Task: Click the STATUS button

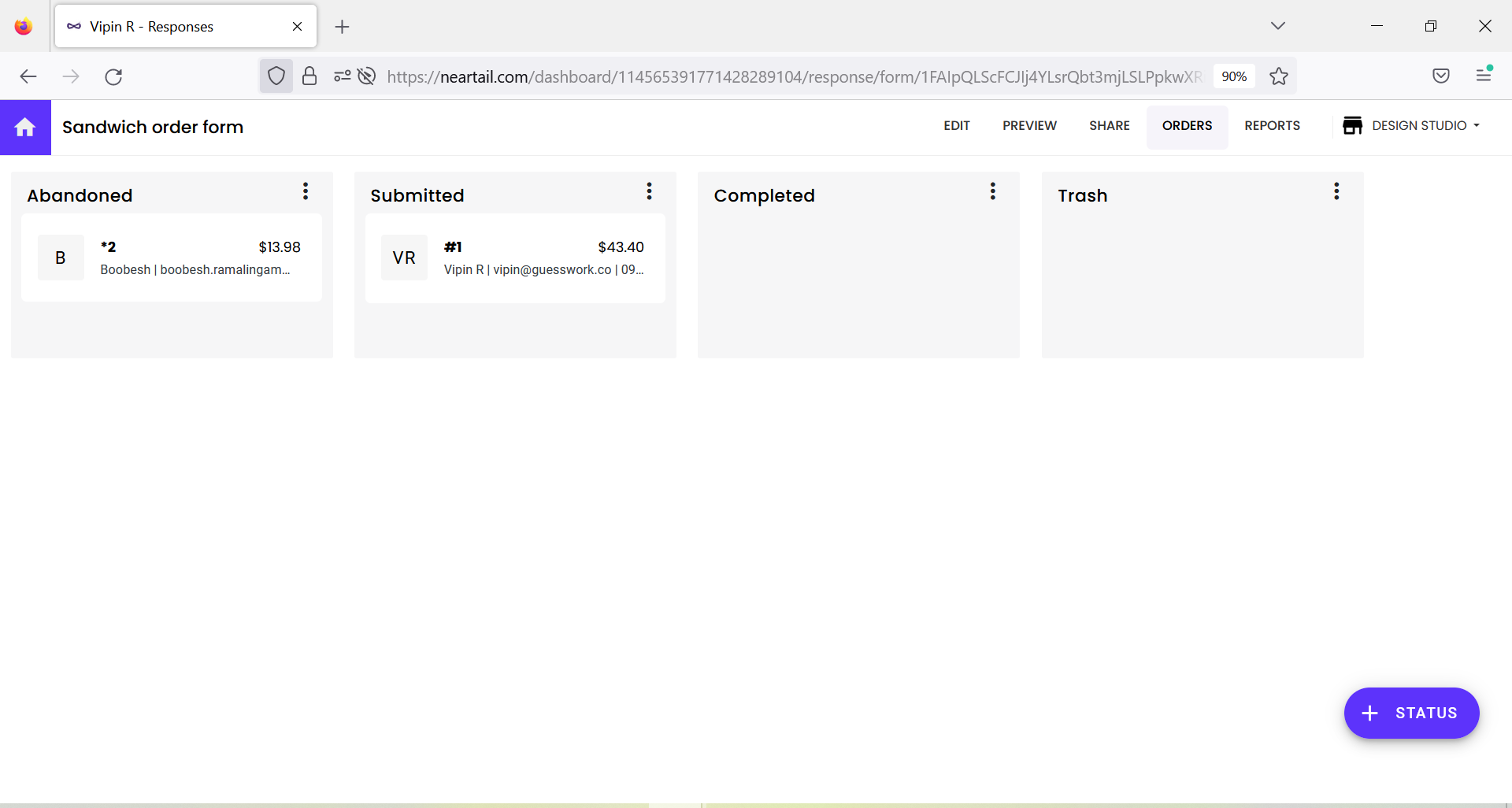Action: click(1412, 713)
